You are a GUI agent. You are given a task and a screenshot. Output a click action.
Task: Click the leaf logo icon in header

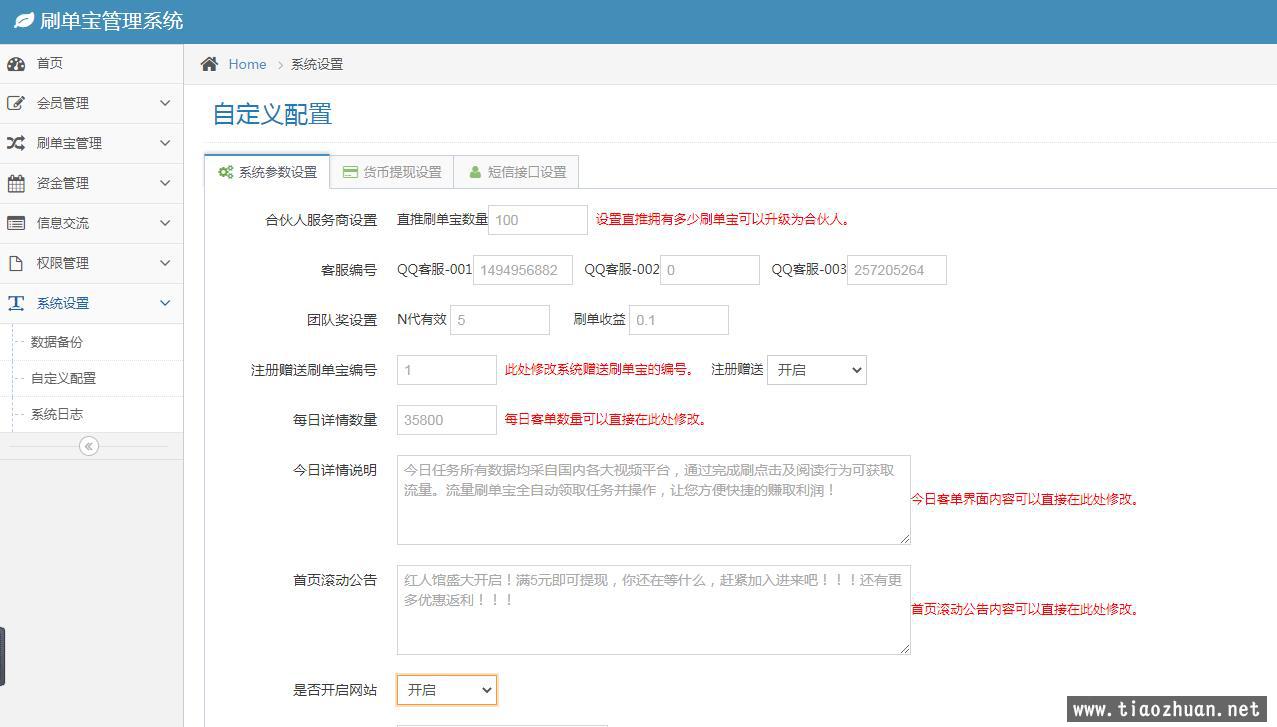click(x=24, y=21)
